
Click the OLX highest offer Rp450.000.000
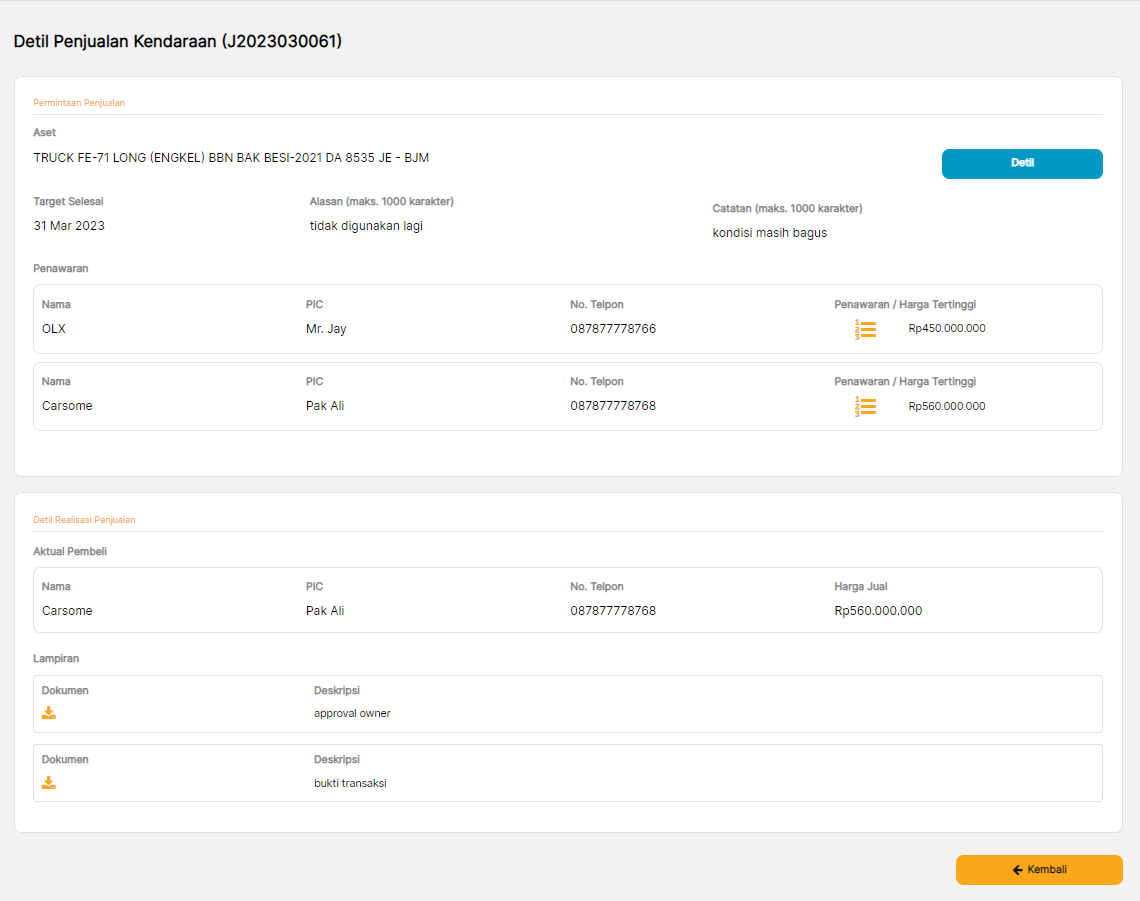click(946, 328)
